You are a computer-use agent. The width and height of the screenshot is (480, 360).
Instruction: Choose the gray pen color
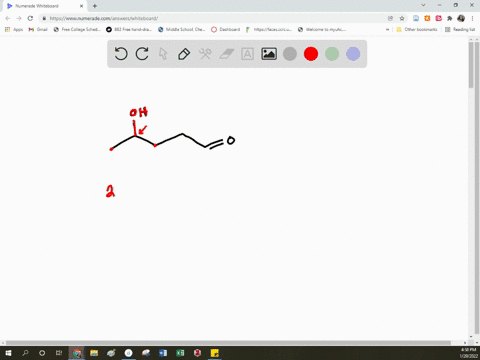click(x=290, y=54)
